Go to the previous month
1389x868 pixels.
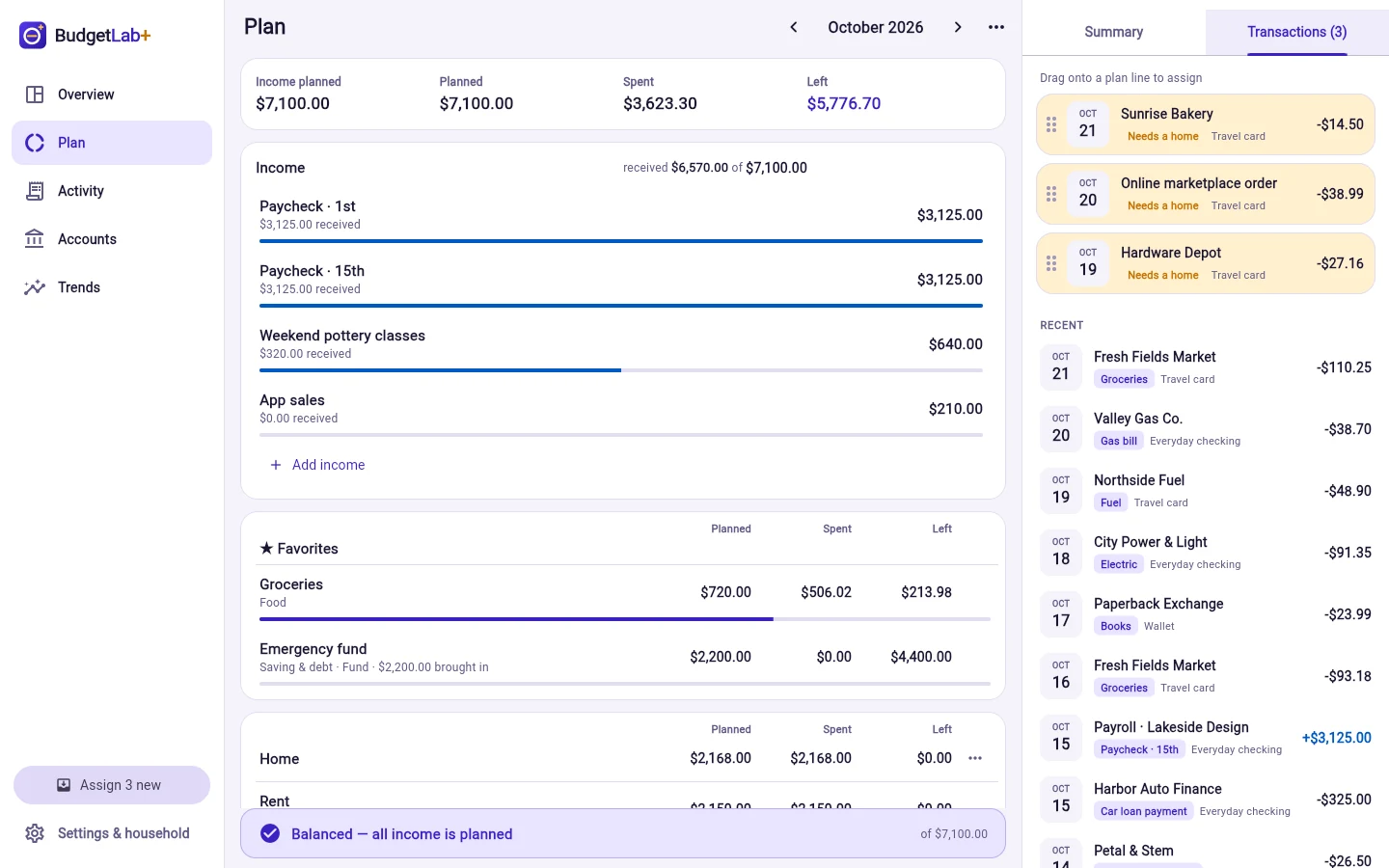coord(794,27)
